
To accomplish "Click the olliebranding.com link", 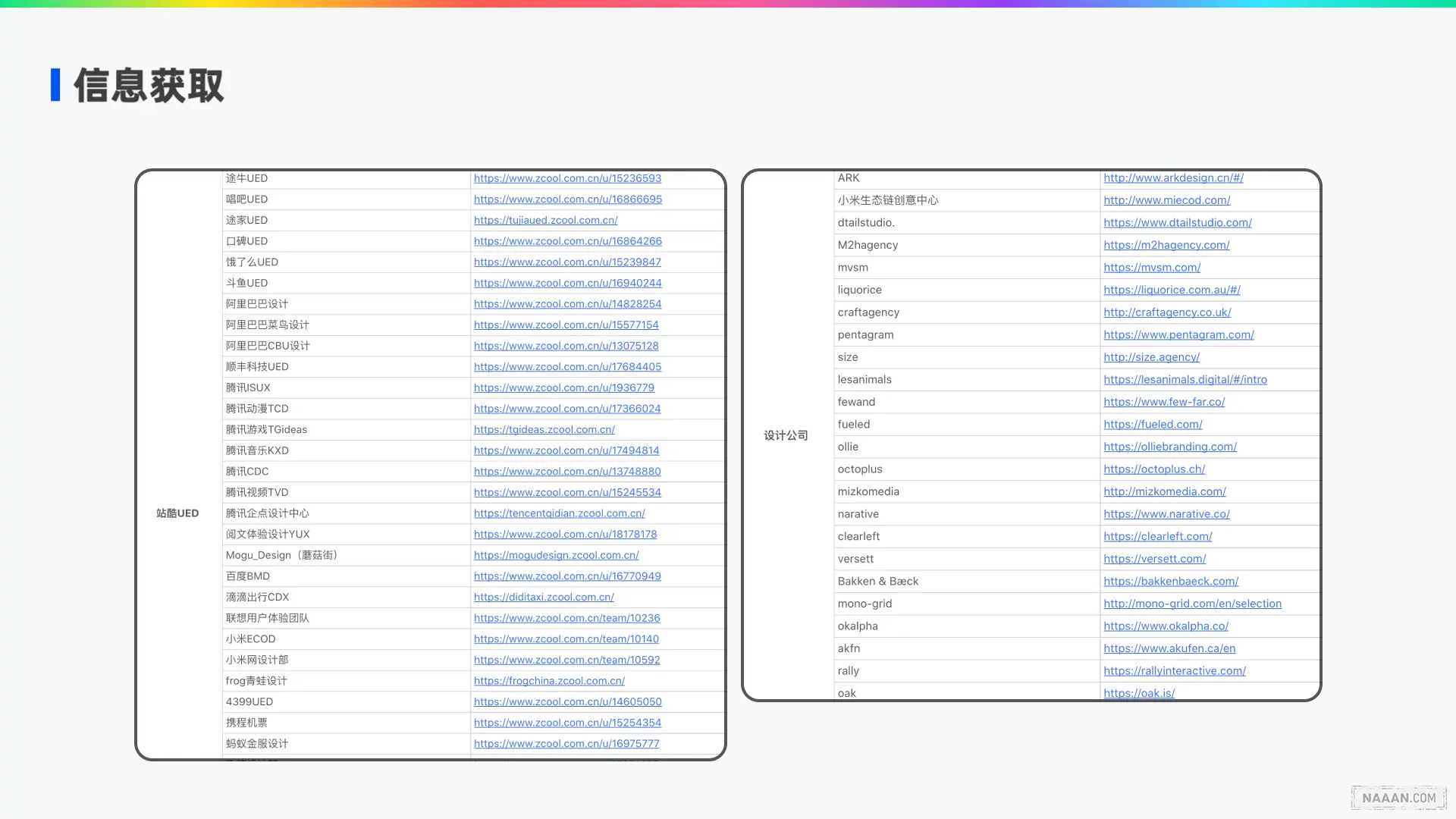I will pyautogui.click(x=1169, y=447).
